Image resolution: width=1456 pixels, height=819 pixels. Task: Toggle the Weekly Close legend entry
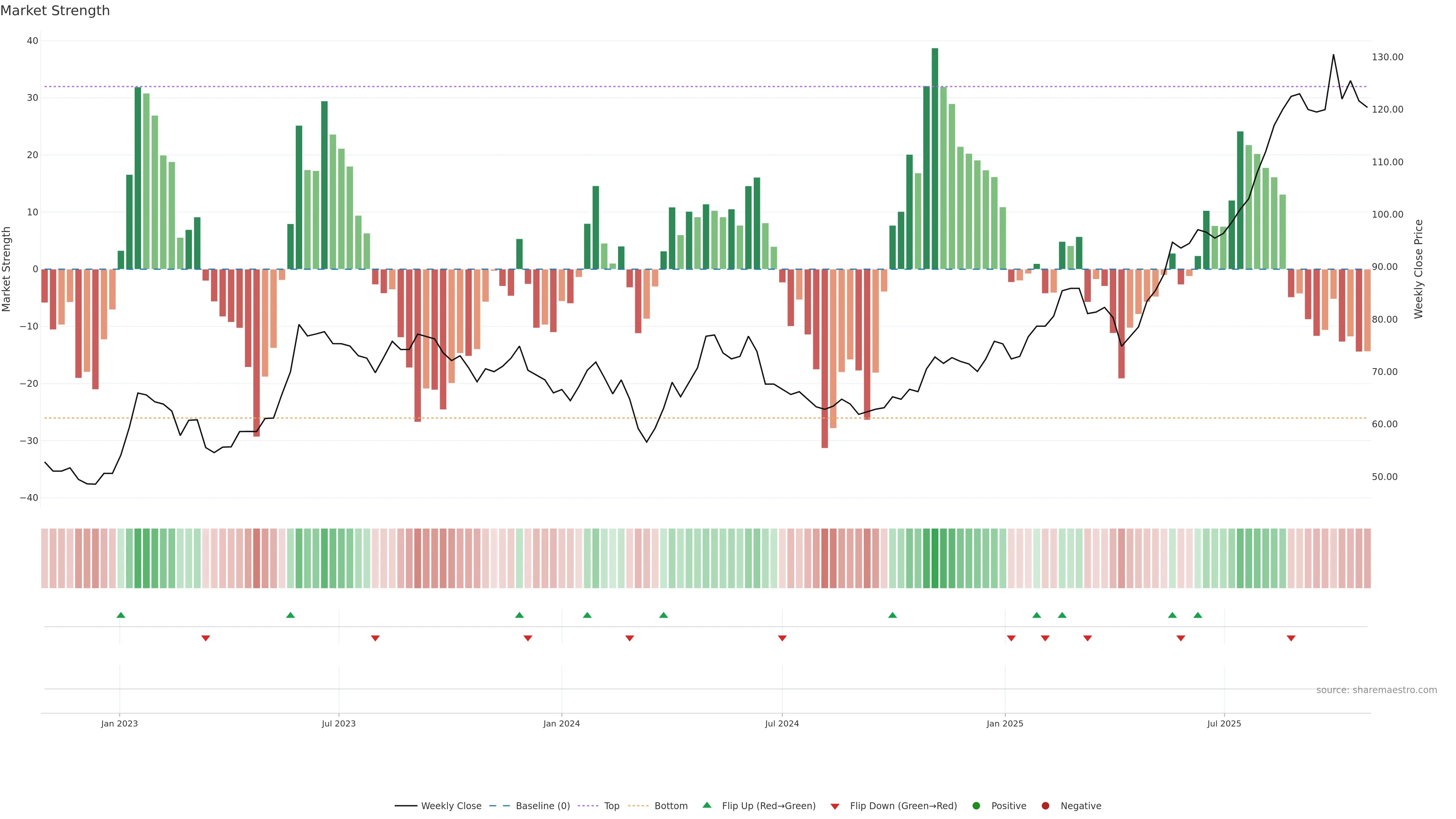451,806
